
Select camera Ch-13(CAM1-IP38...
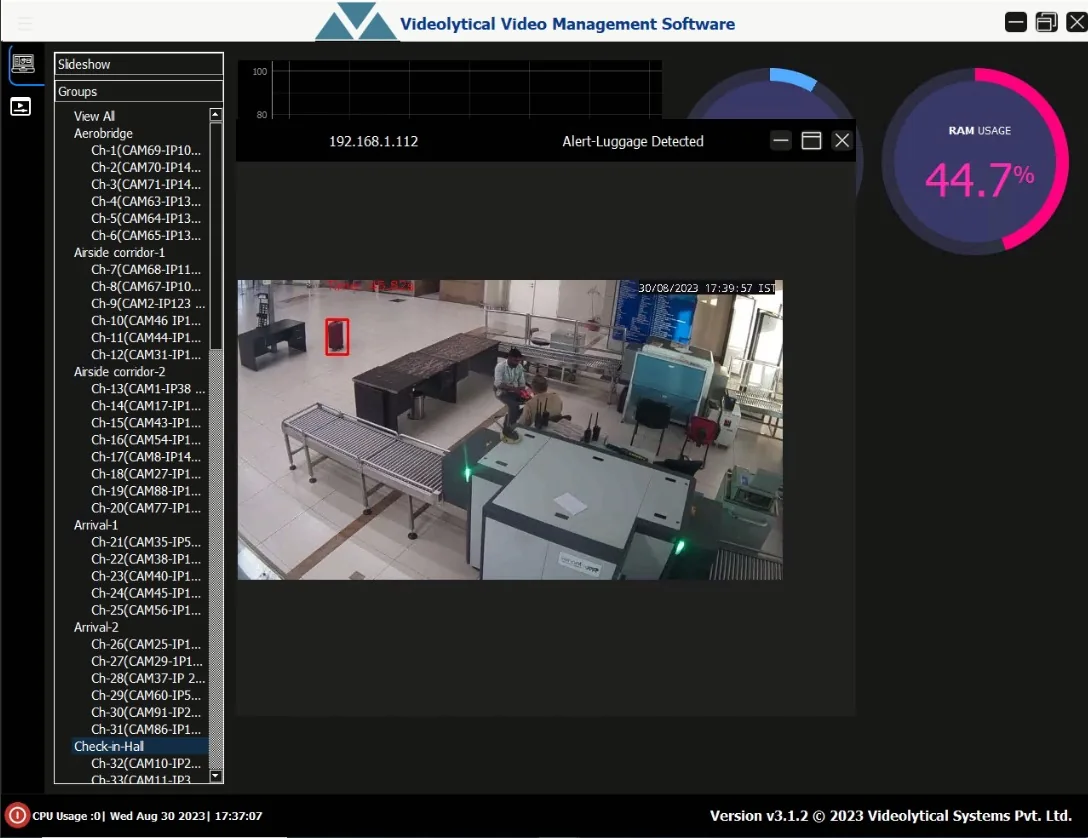point(148,388)
